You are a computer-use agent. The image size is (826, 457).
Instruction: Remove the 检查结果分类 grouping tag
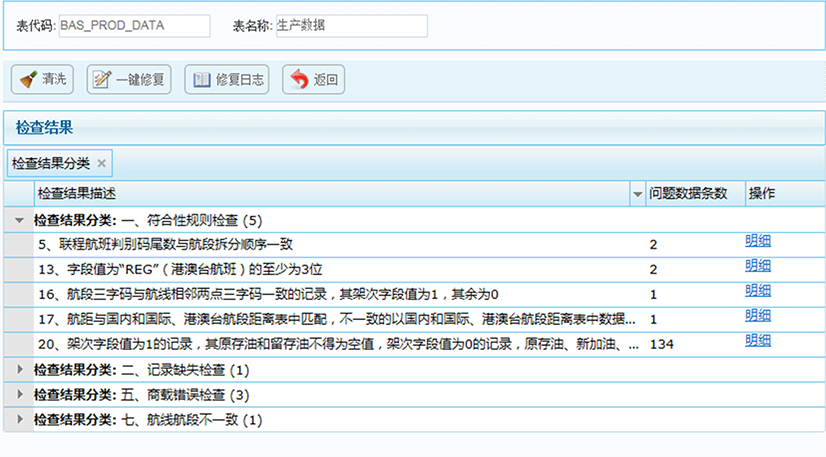(102, 163)
